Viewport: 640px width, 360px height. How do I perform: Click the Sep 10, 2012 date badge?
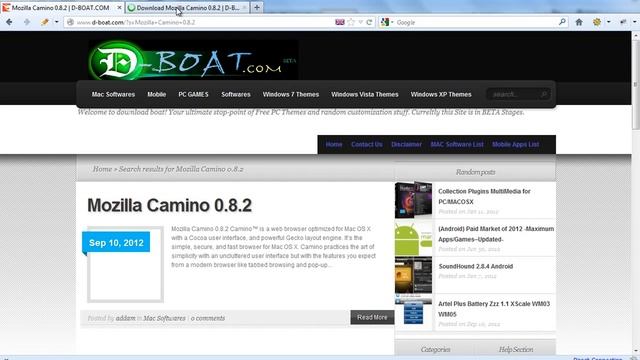(x=116, y=243)
